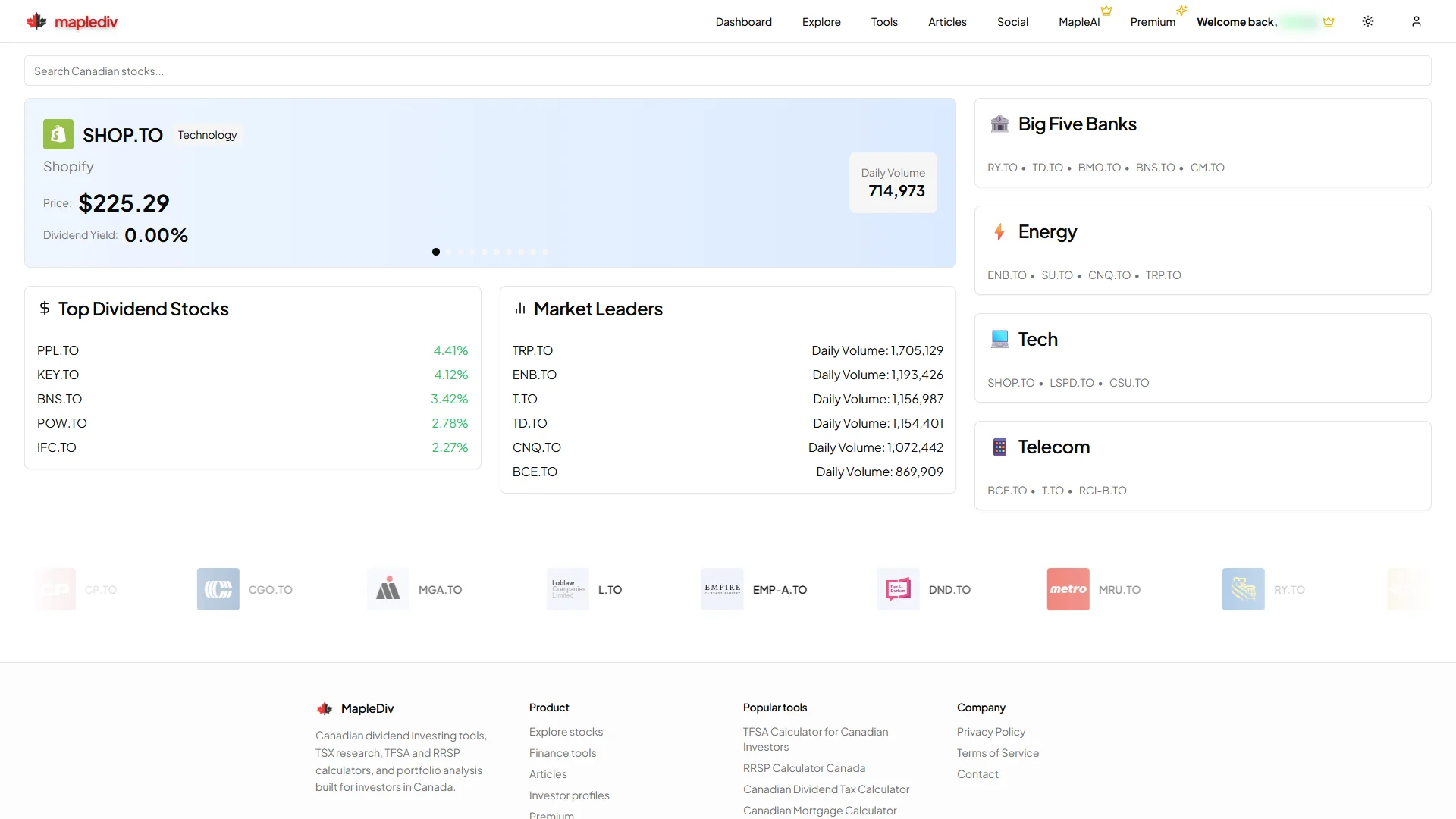Click LSPD.TO in Tech card
This screenshot has height=819, width=1456.
pos(1072,383)
